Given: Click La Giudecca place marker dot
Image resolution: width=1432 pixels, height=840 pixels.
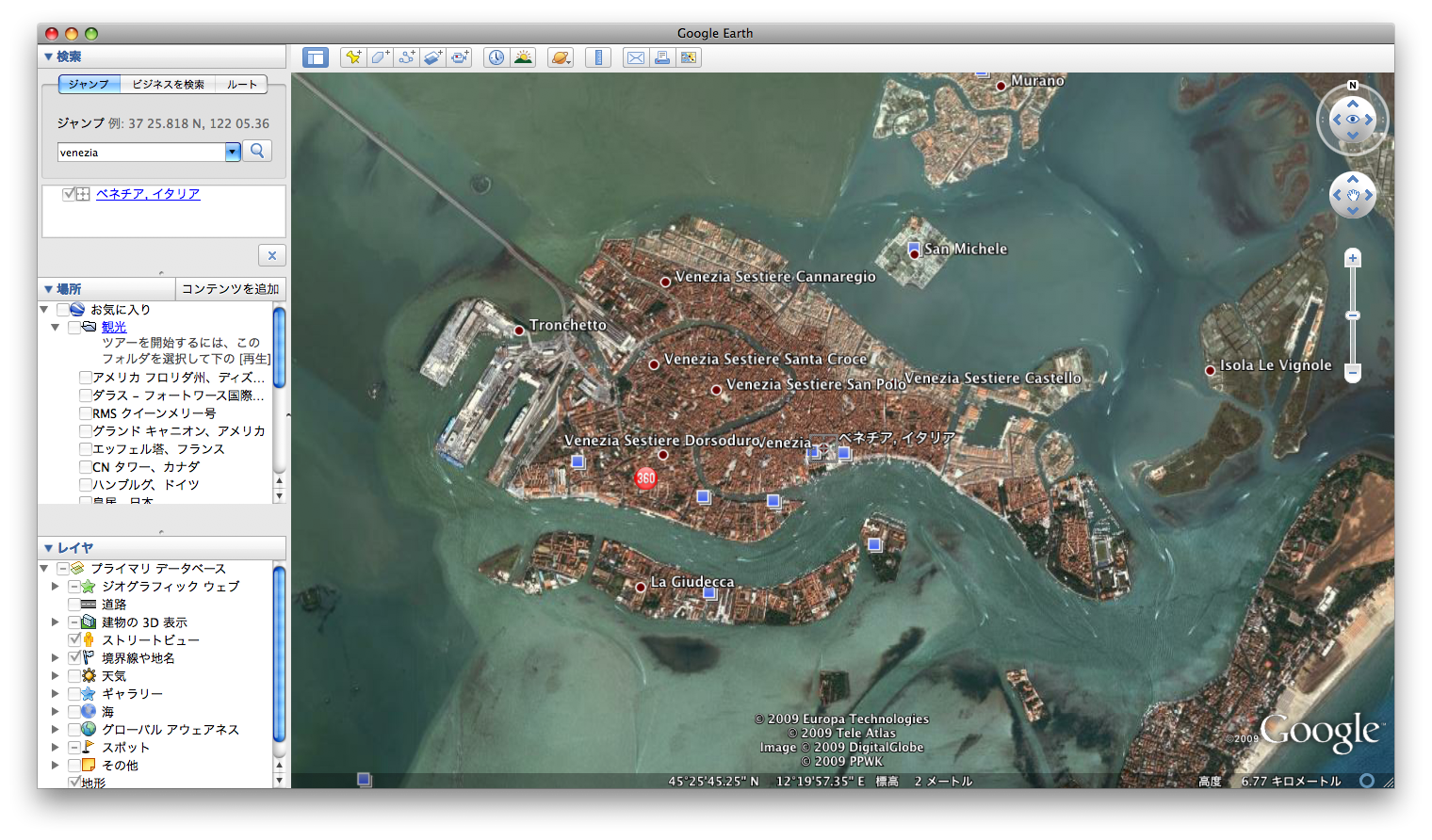Looking at the screenshot, I should coord(641,587).
